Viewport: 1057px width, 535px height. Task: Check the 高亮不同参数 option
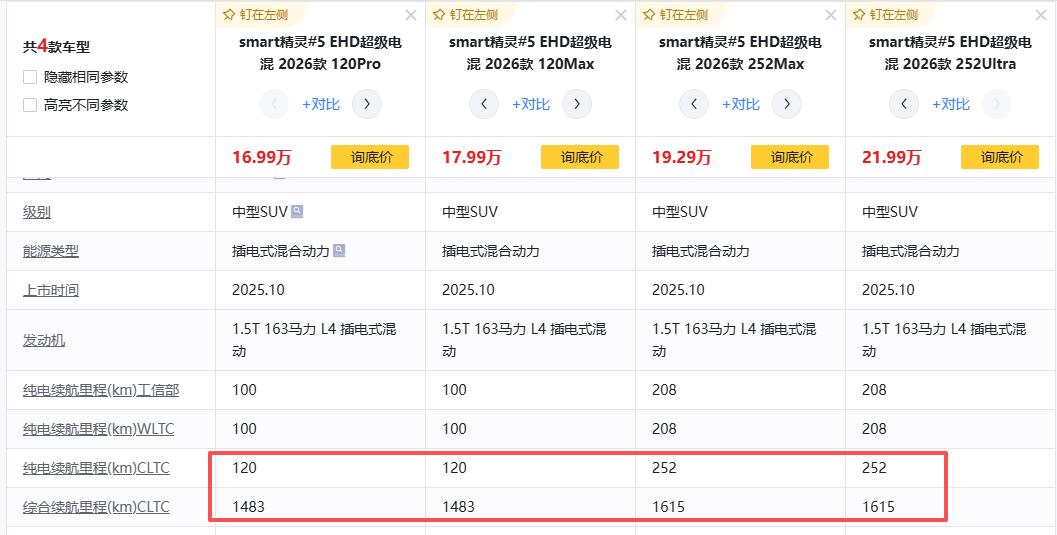pyautogui.click(x=30, y=105)
